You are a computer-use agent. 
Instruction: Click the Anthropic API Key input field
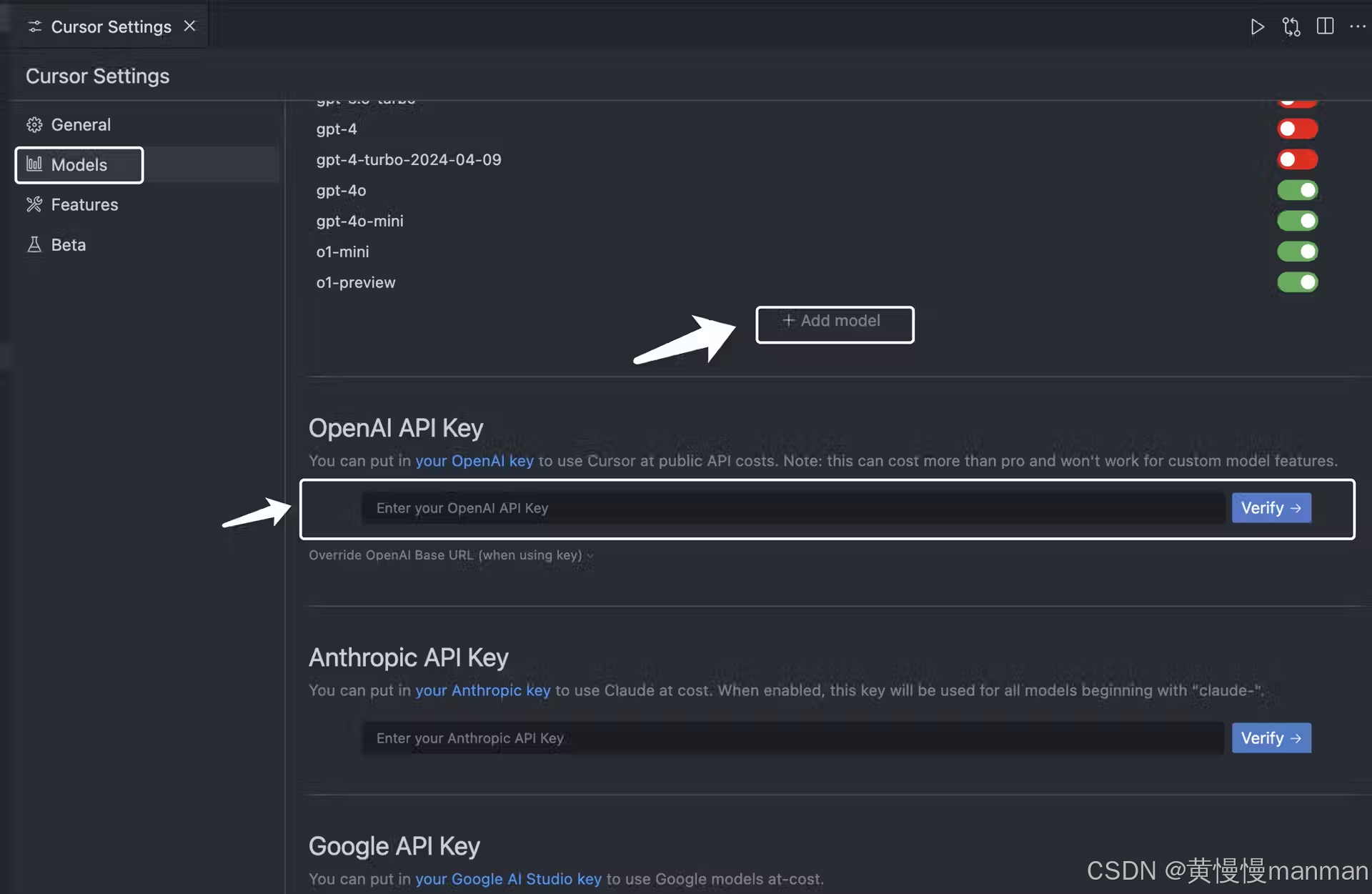click(x=793, y=738)
